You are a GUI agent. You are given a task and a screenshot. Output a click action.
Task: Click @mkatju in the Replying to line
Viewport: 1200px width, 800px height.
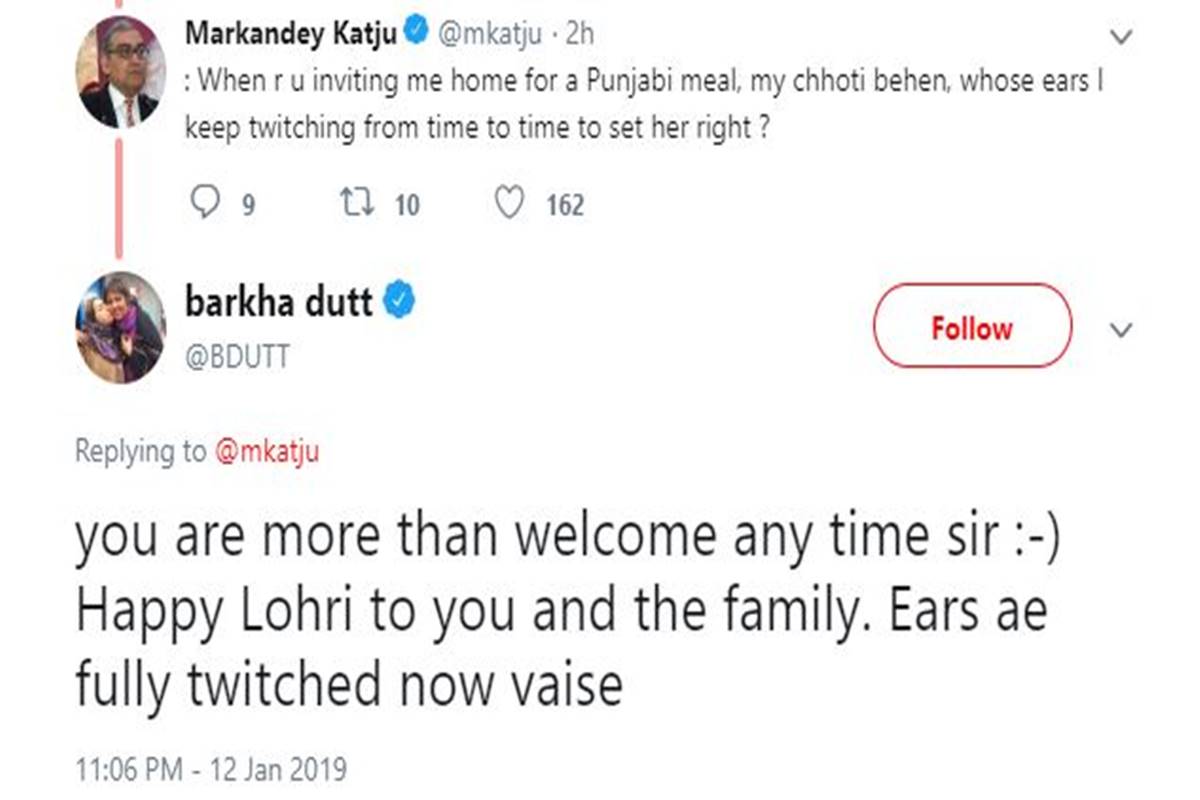point(267,452)
